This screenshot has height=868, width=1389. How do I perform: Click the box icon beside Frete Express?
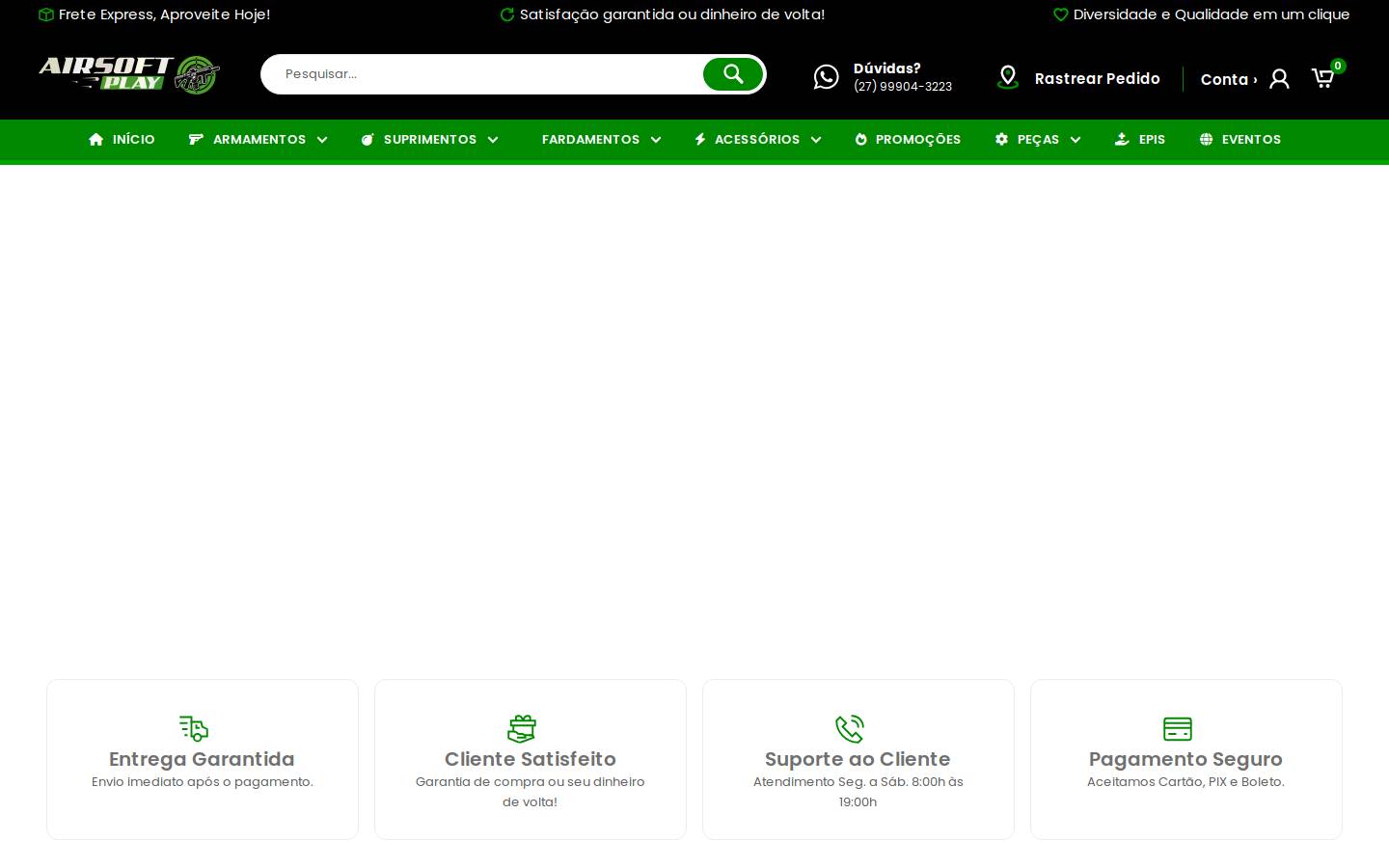(45, 14)
